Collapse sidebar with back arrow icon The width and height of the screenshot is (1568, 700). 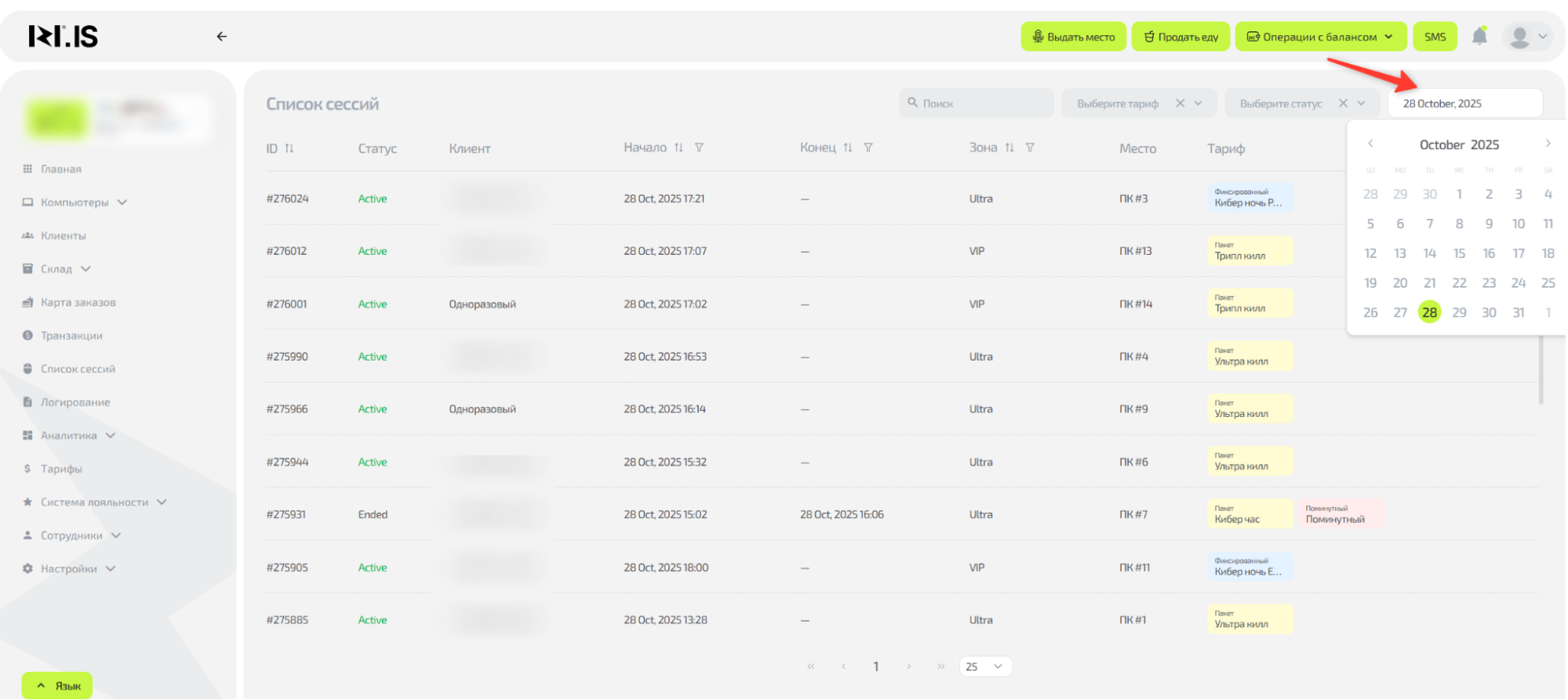point(222,36)
